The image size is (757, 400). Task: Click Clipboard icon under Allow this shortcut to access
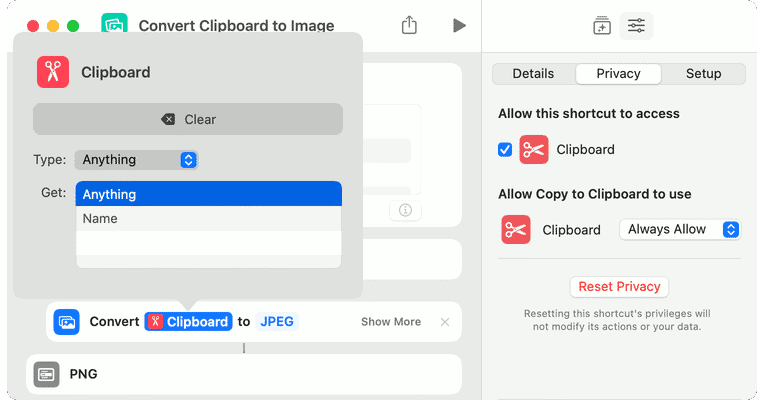pos(533,150)
